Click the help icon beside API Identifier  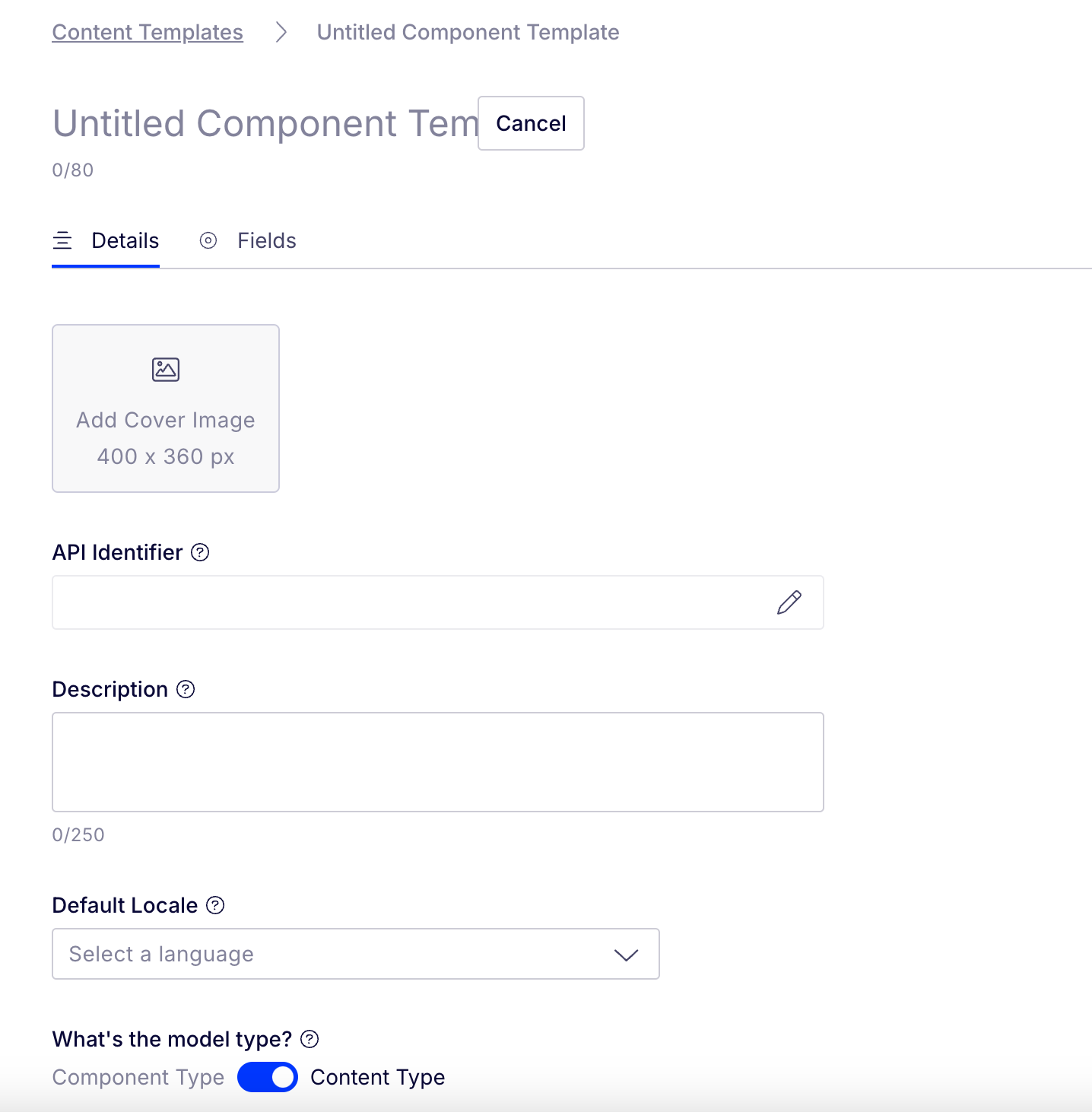tap(200, 552)
